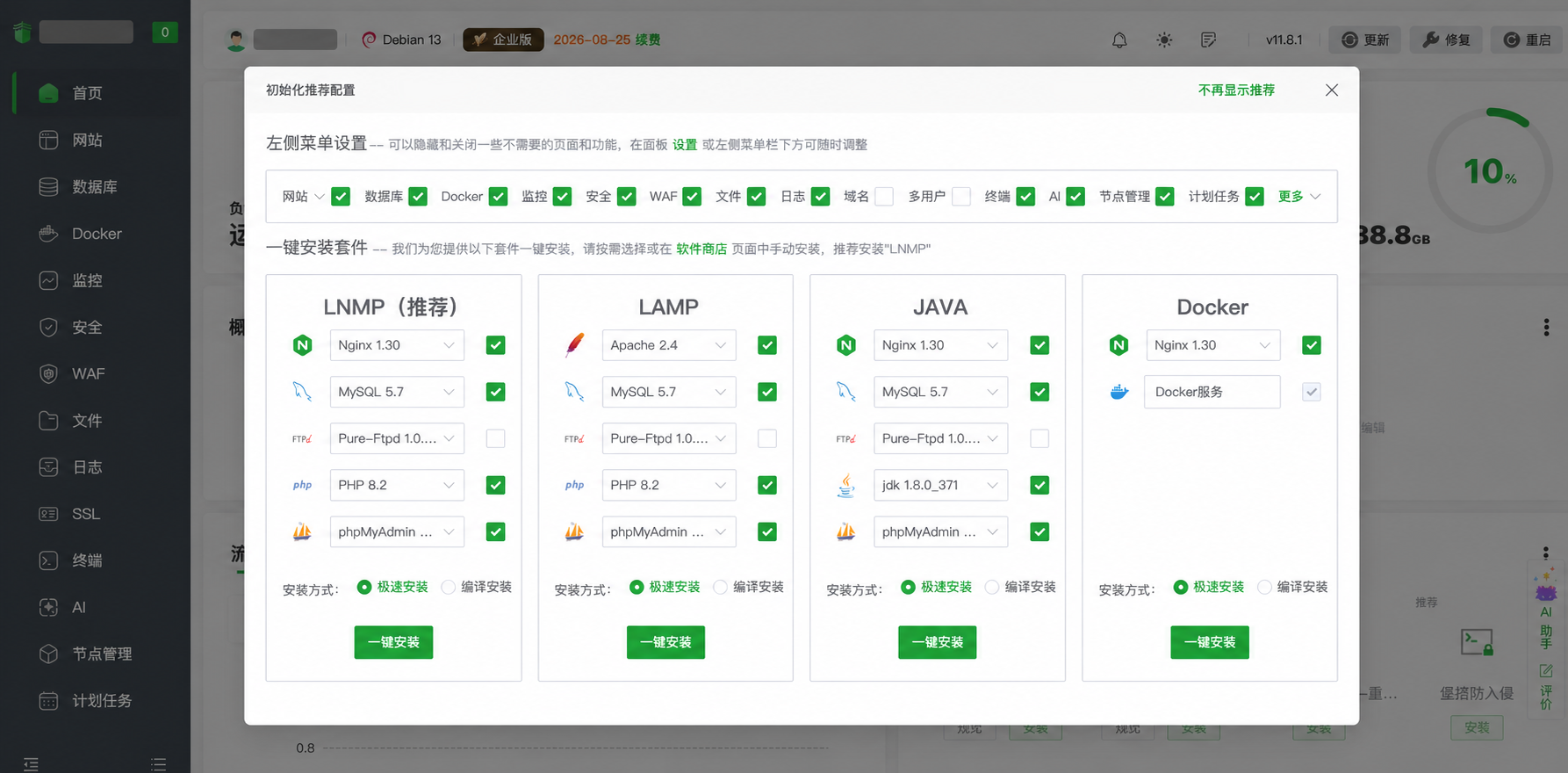Click the vertical three-dot menu near top right

1546,328
